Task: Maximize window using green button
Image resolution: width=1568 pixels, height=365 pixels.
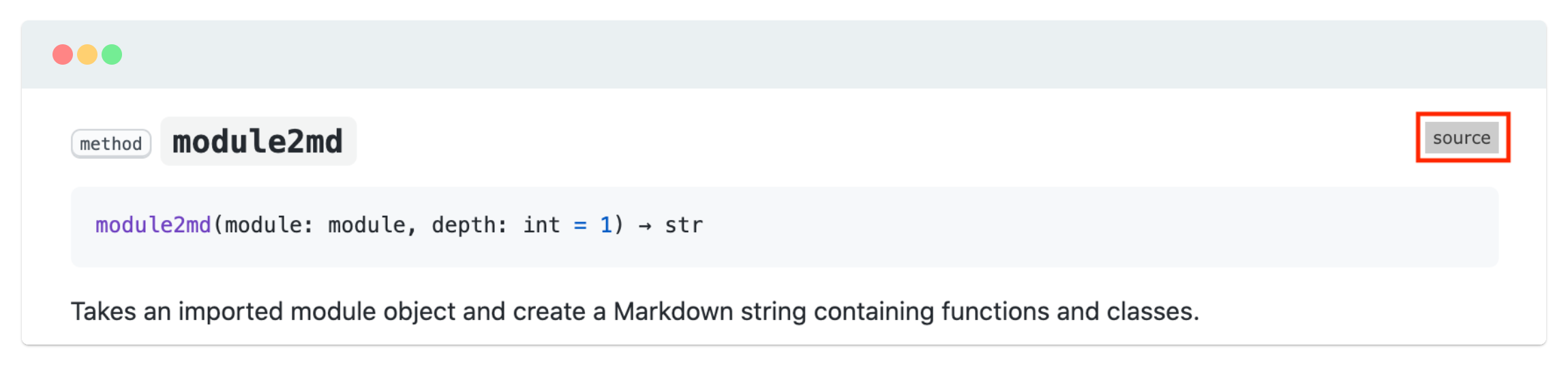Action: click(112, 54)
